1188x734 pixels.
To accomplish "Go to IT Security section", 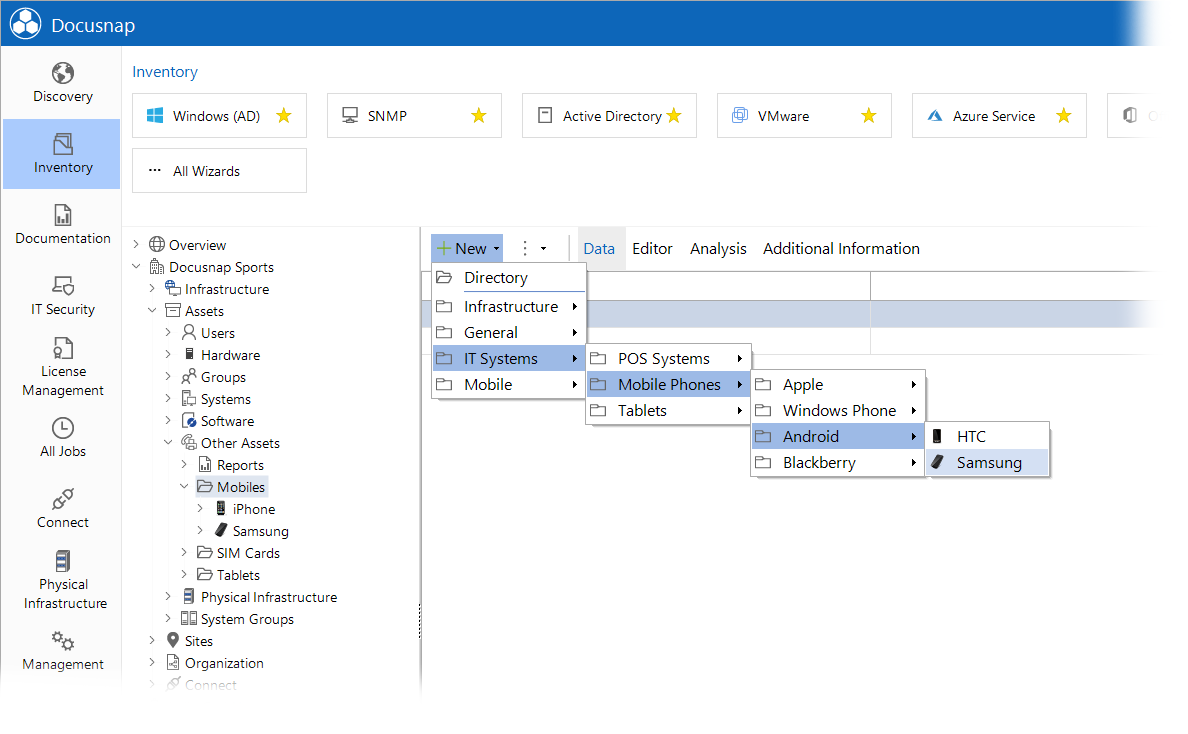I will [62, 295].
